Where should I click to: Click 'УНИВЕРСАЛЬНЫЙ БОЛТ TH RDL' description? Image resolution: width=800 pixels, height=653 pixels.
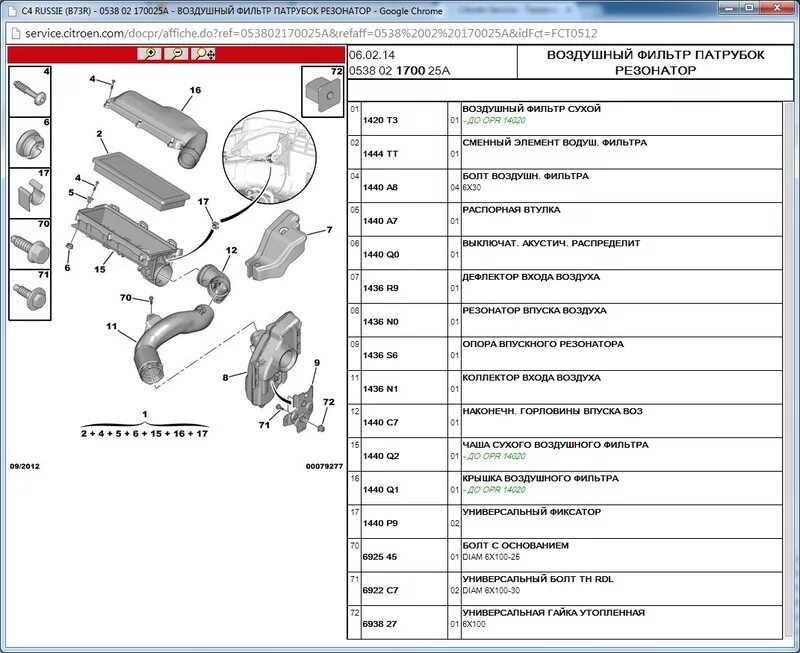[538, 579]
